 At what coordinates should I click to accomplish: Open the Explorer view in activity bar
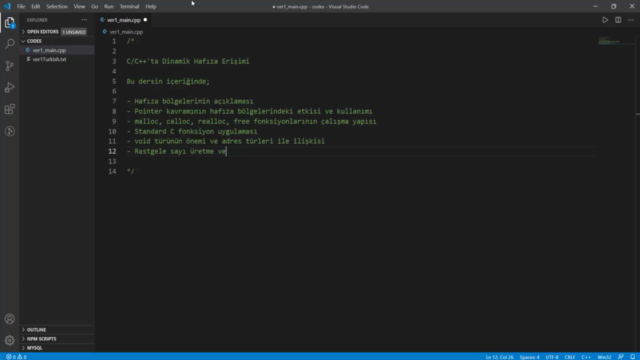[x=10, y=22]
